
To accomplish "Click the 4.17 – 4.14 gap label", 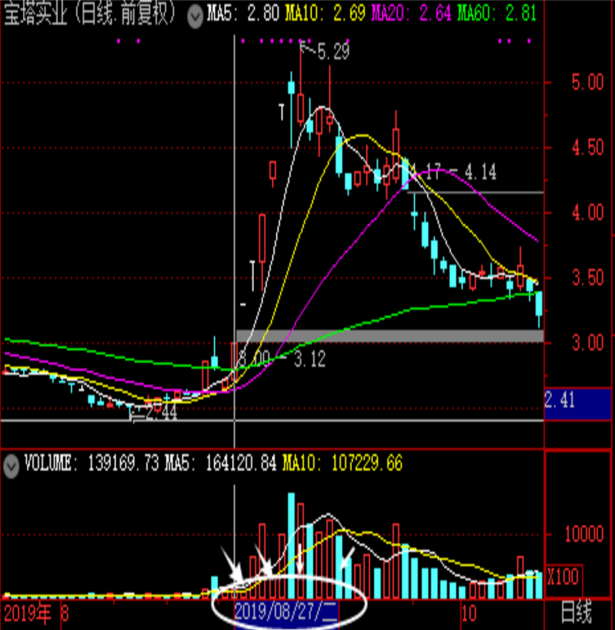I will (x=454, y=172).
